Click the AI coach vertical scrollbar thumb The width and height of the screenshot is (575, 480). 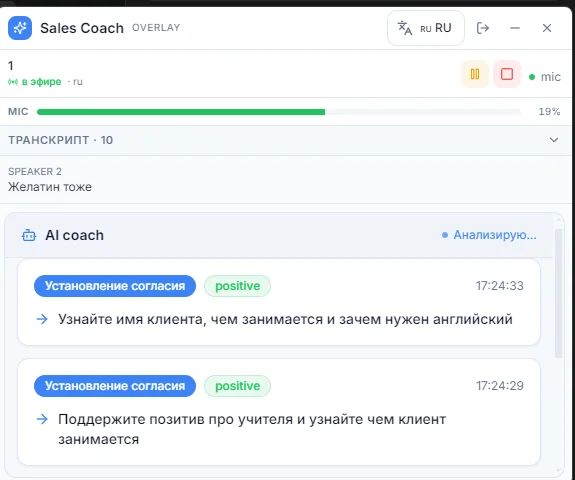click(558, 293)
